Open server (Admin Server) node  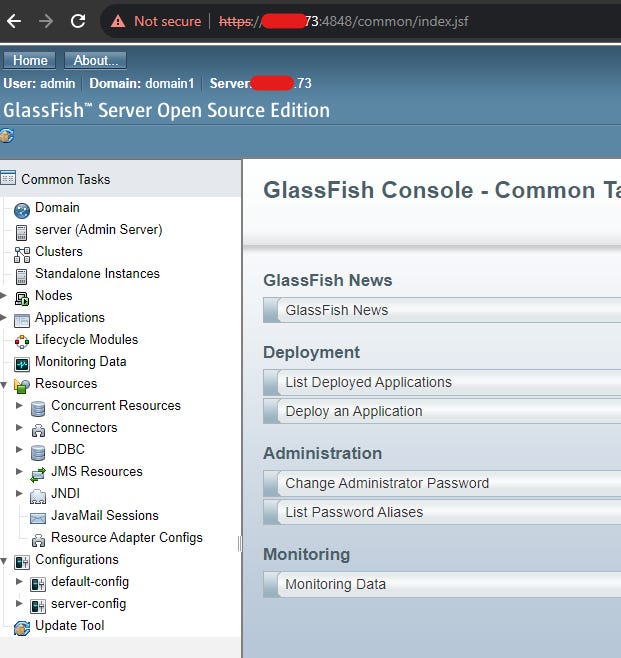tap(99, 230)
